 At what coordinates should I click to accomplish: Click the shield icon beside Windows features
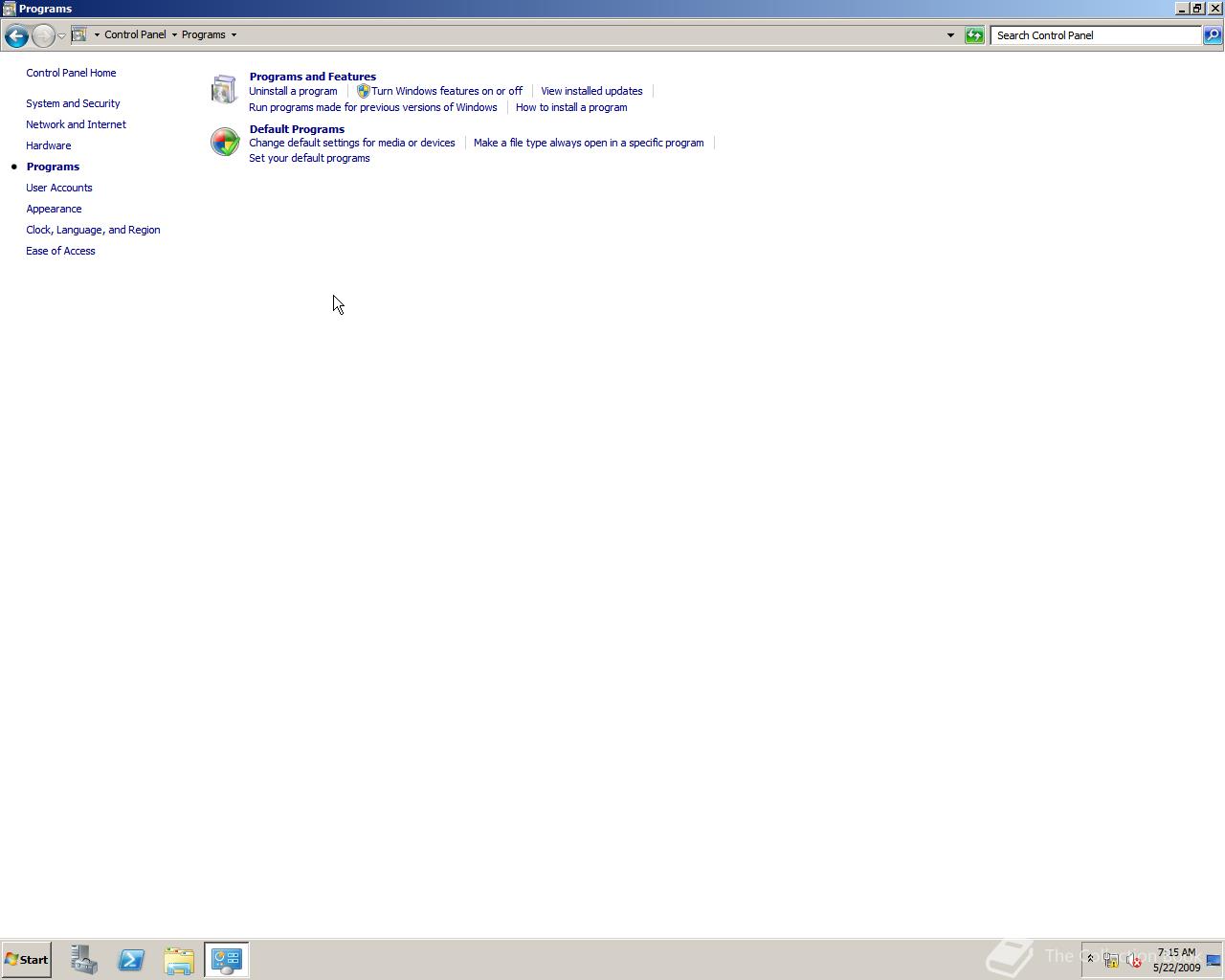[x=363, y=91]
